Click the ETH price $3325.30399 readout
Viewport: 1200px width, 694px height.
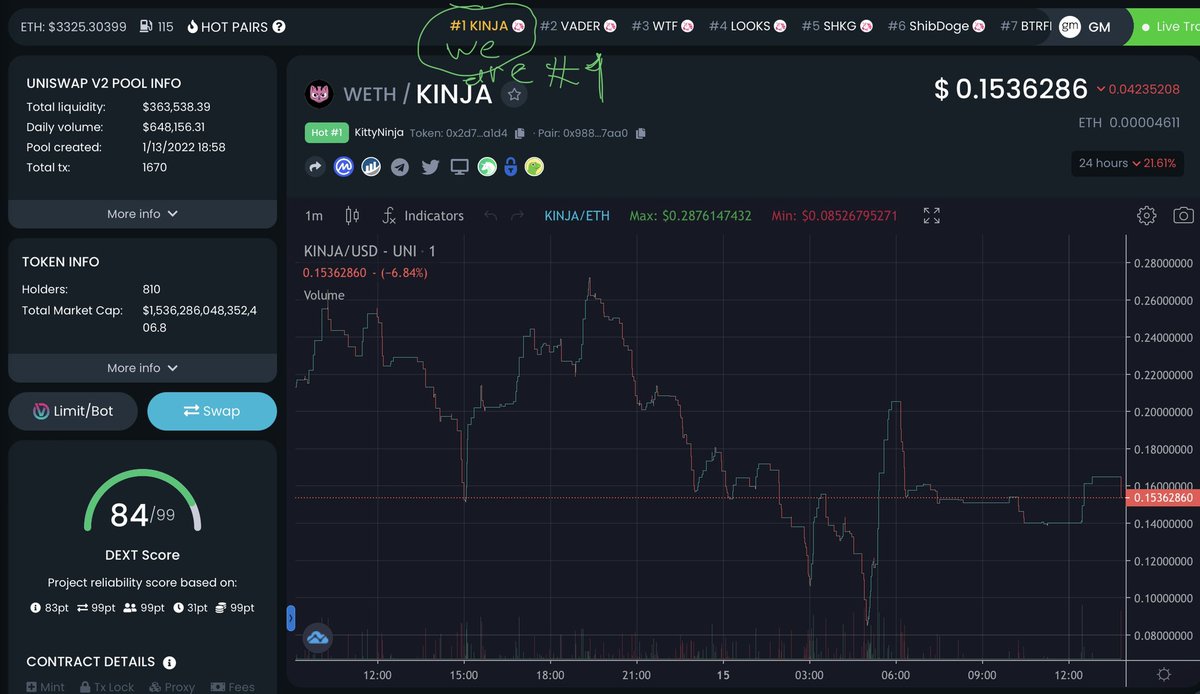[x=73, y=26]
